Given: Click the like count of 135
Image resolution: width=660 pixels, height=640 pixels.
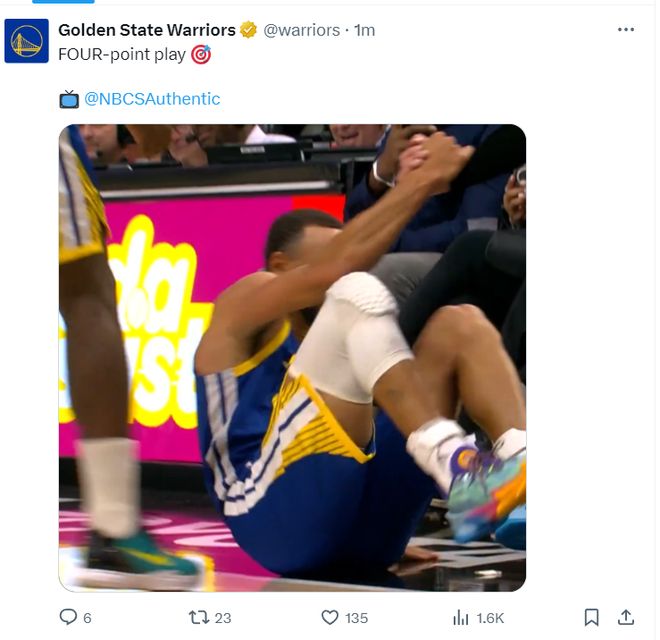Looking at the screenshot, I should 356,618.
